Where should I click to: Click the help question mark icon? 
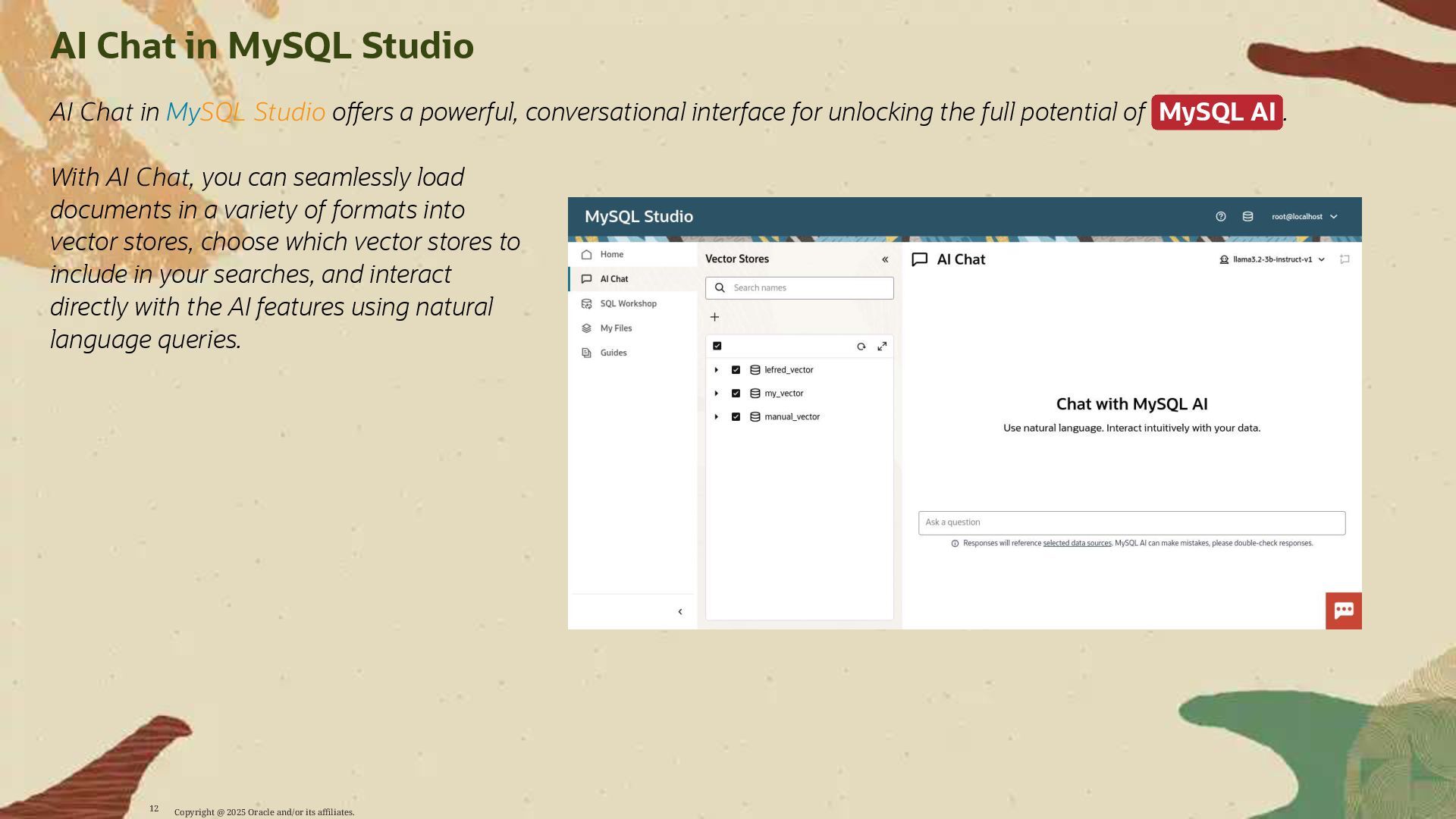pyautogui.click(x=1220, y=217)
